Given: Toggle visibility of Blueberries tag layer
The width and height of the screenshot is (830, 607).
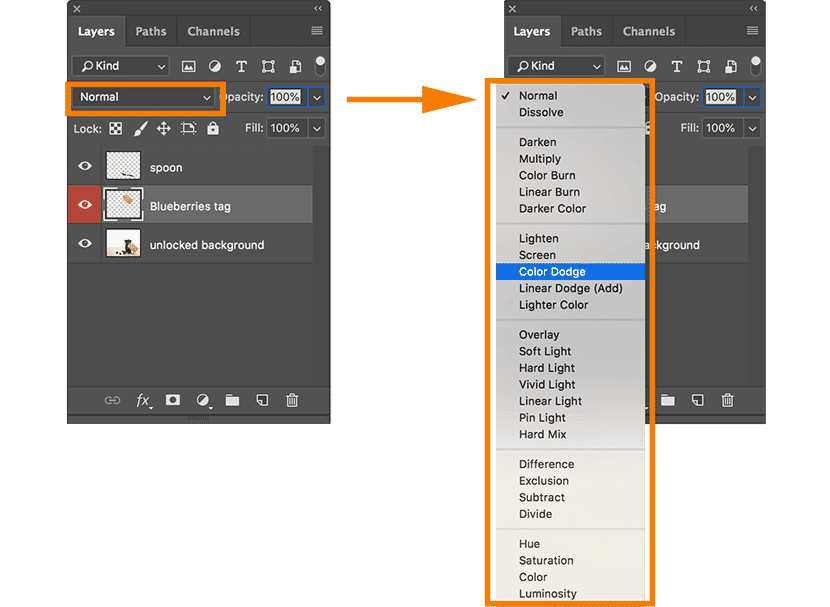Looking at the screenshot, I should pyautogui.click(x=85, y=205).
